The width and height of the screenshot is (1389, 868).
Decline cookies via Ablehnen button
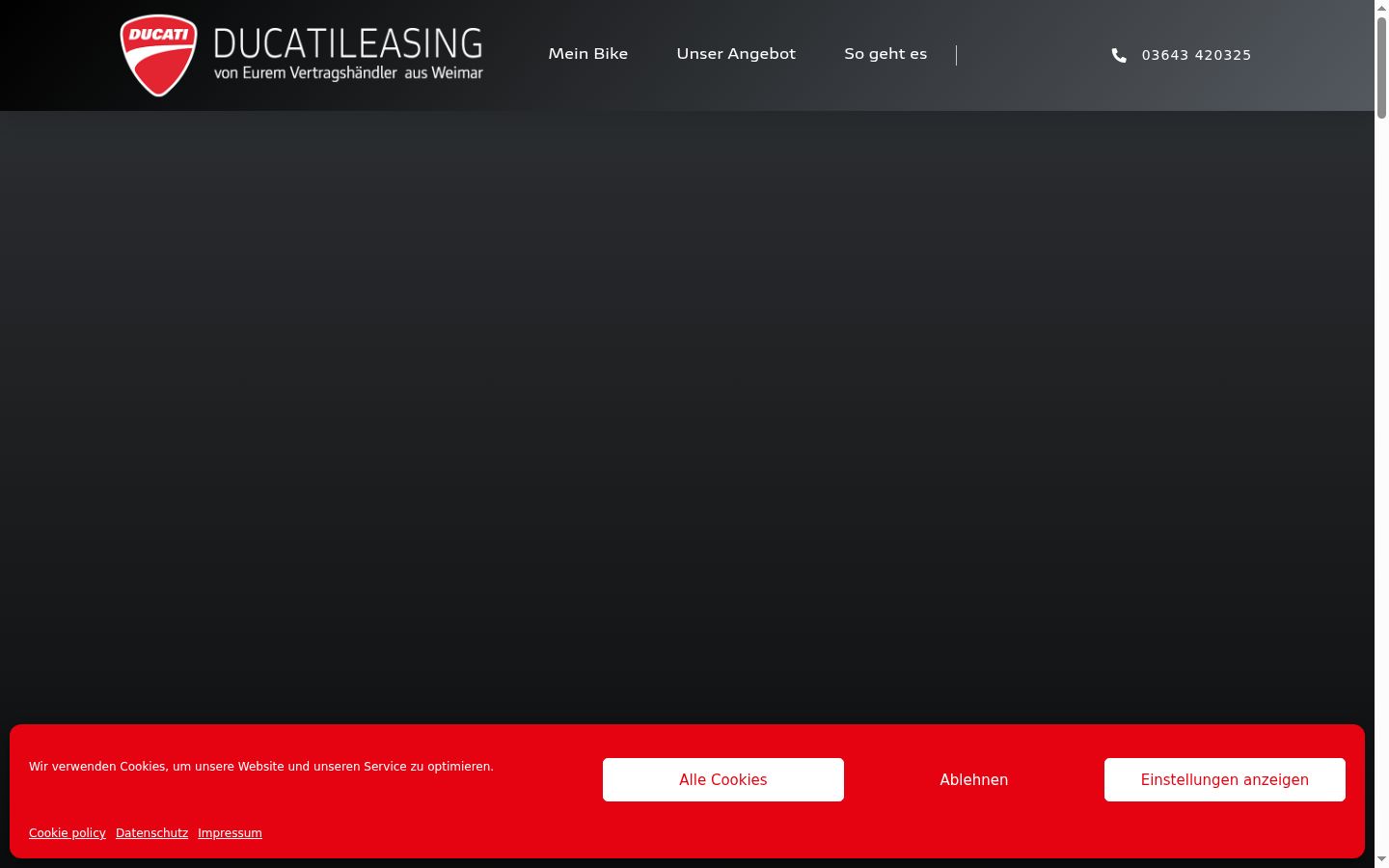[x=974, y=779]
